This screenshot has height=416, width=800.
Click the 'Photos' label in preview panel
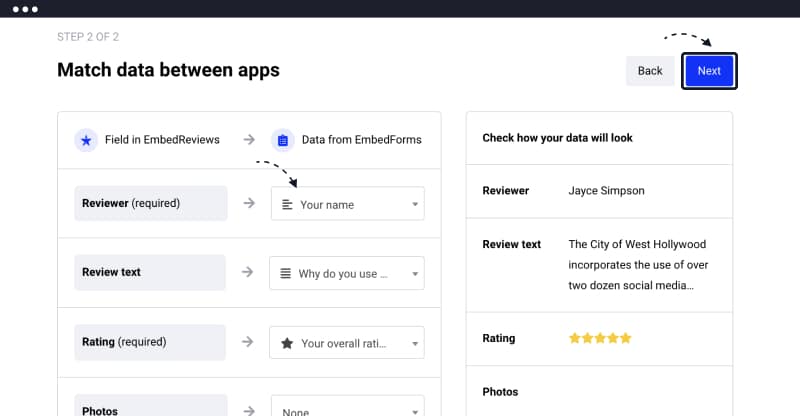pyautogui.click(x=500, y=392)
